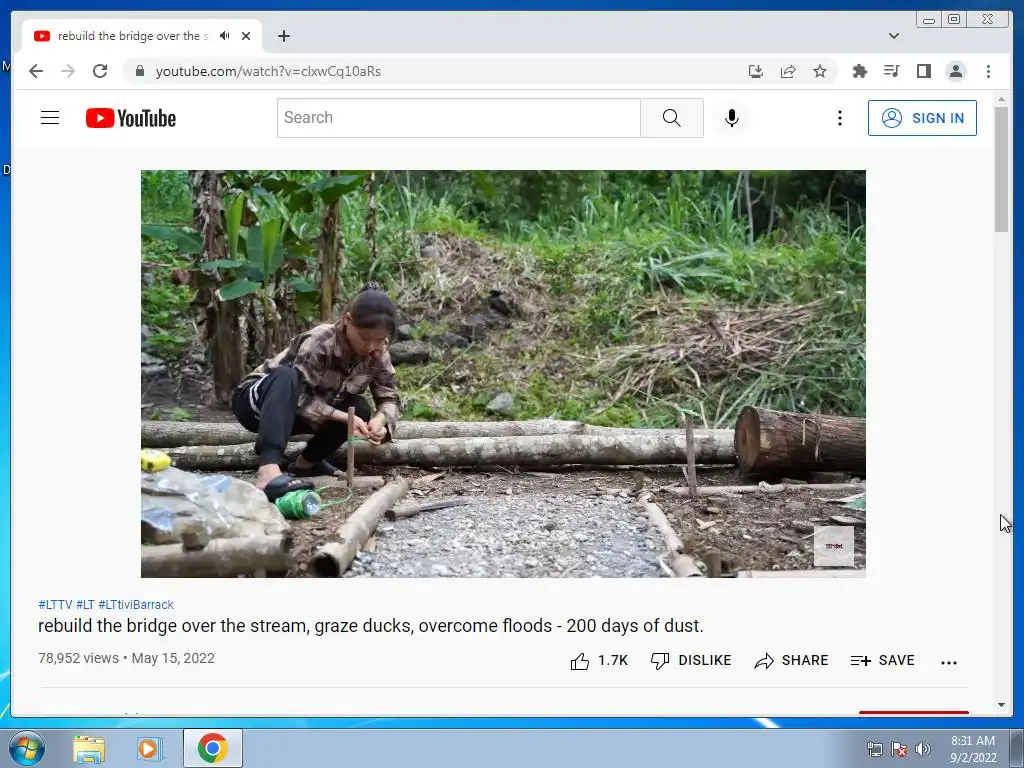Mute the tab via speaker icon

[x=225, y=36]
